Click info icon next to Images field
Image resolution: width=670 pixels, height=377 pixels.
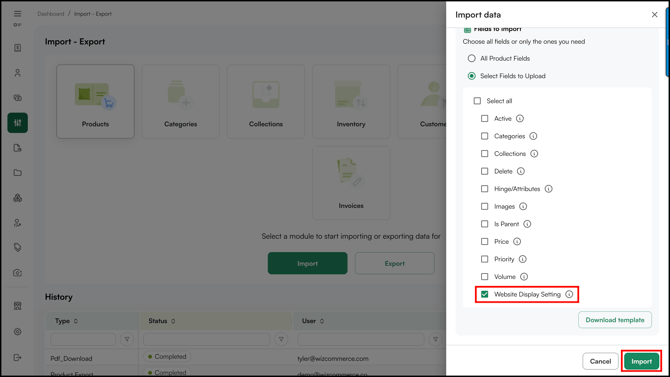click(523, 206)
